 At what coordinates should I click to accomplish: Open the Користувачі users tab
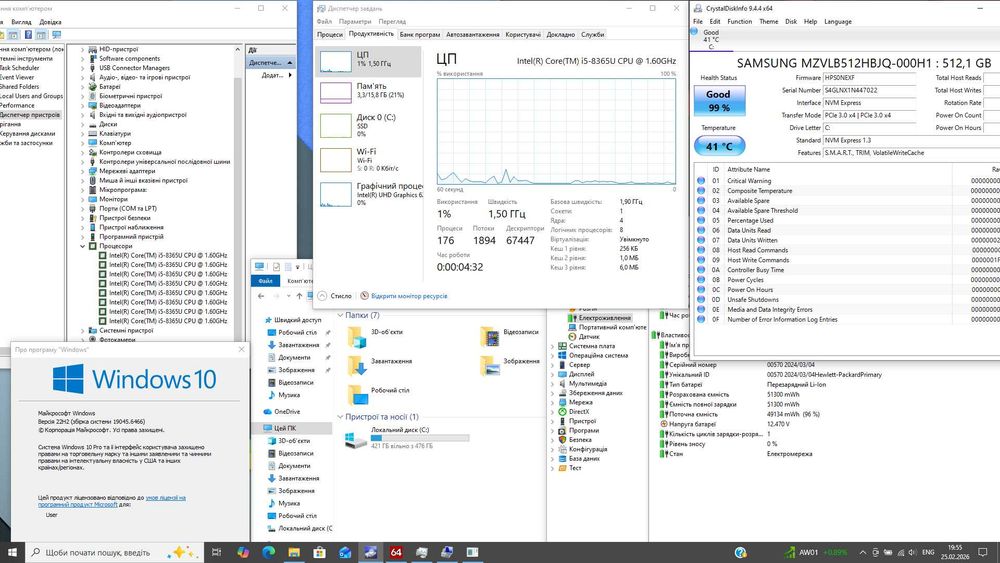point(523,34)
